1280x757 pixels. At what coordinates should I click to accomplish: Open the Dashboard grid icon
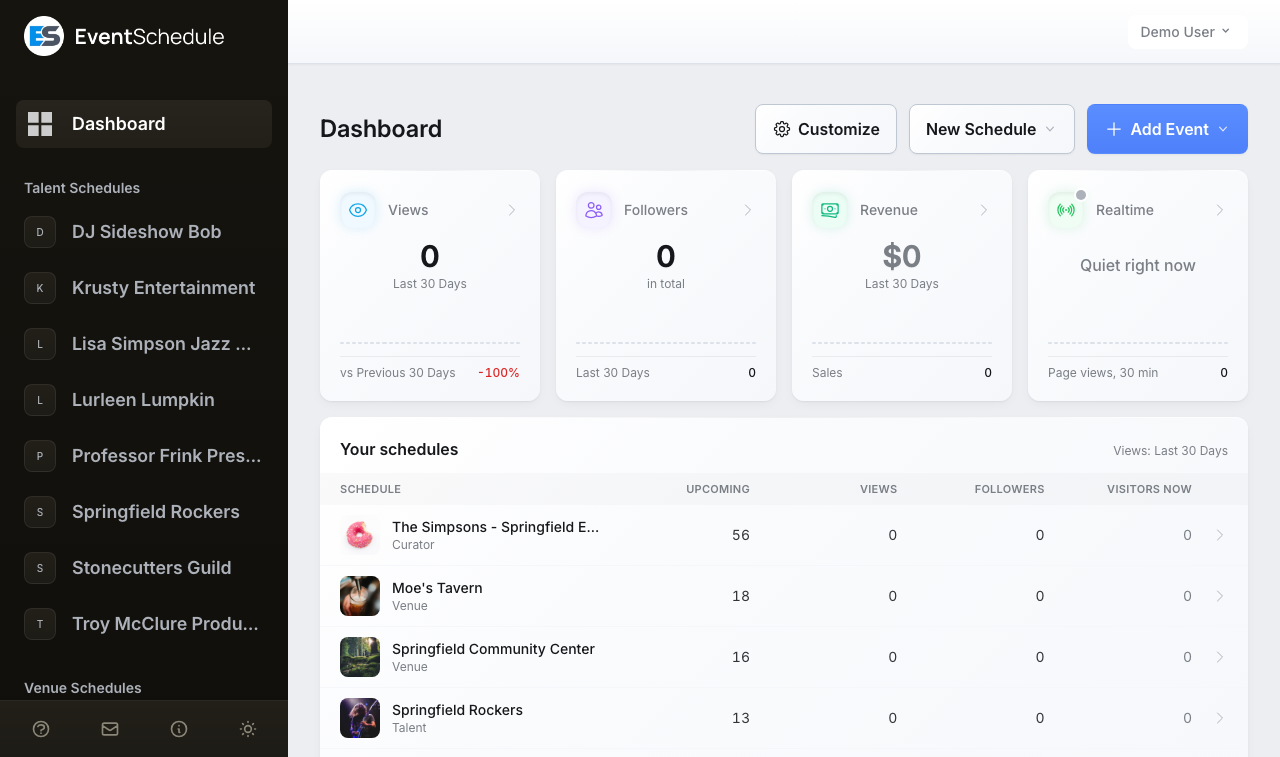click(x=40, y=124)
